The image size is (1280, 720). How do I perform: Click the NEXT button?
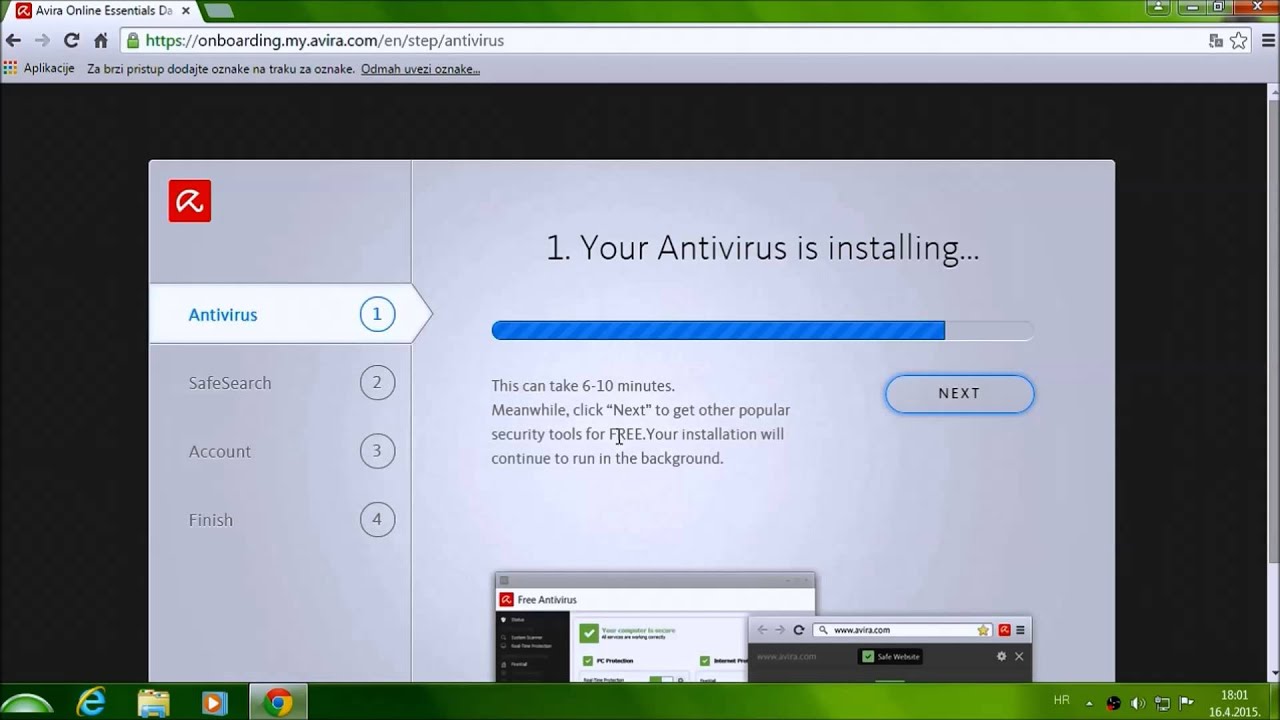point(959,393)
